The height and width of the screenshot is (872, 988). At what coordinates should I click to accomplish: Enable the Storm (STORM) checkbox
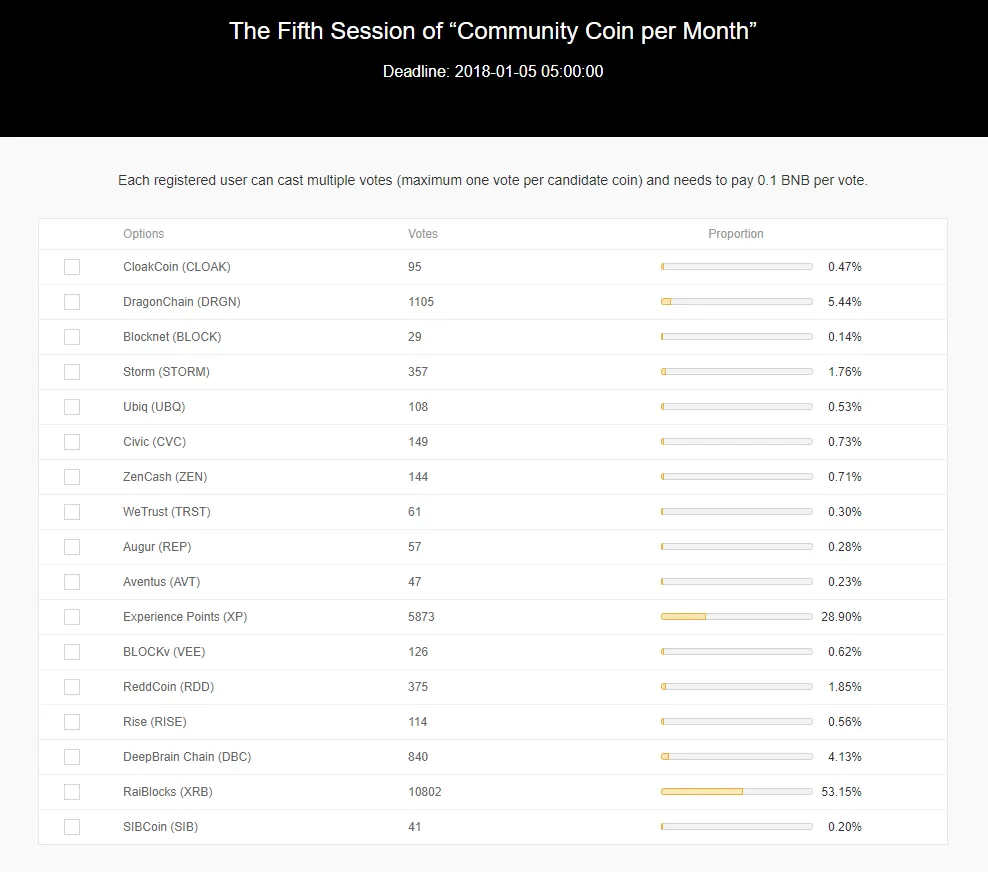pyautogui.click(x=72, y=372)
